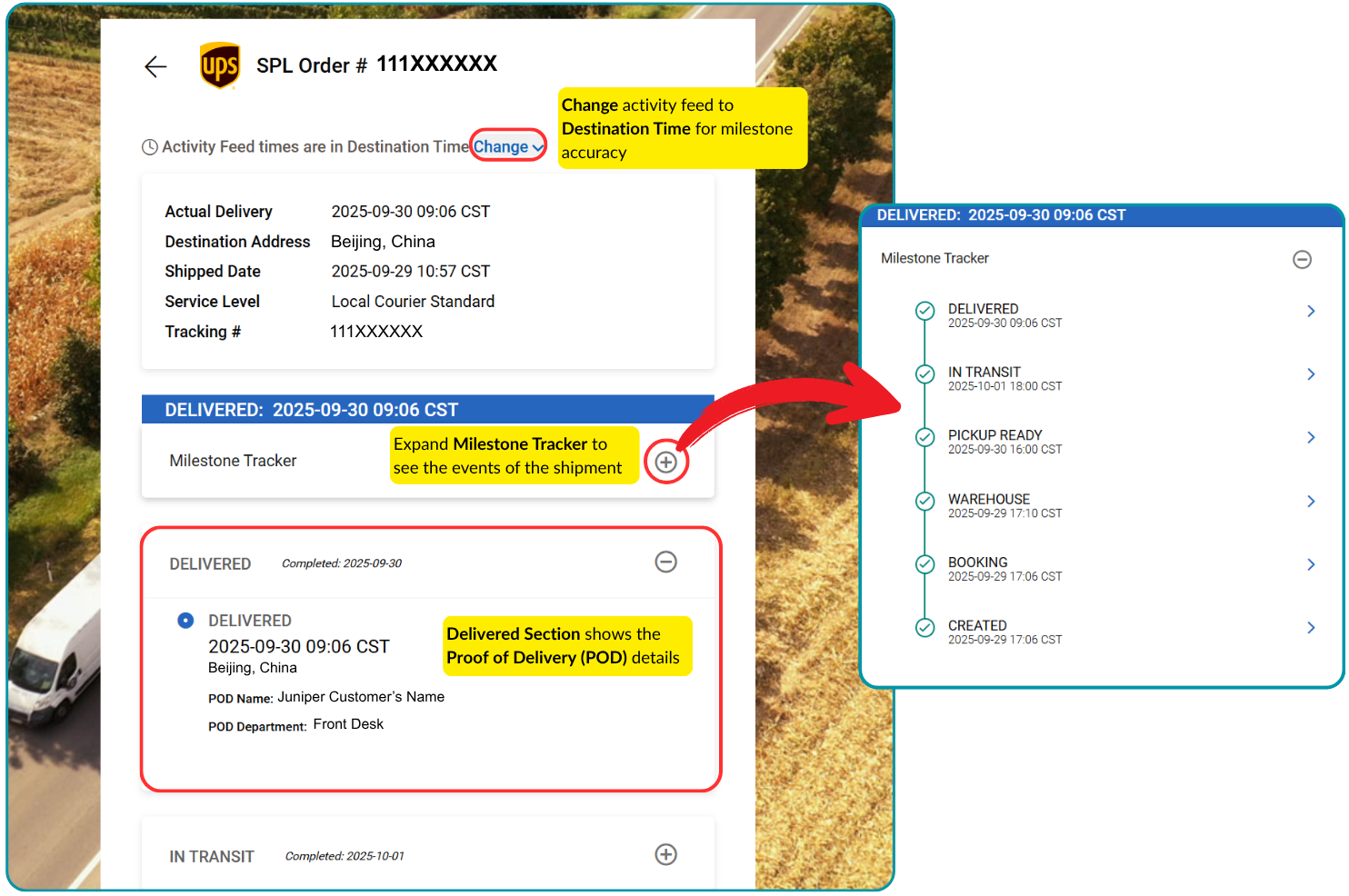The height and width of the screenshot is (896, 1349).
Task: Click the Tracking number 111XXXXXXX
Action: [376, 331]
